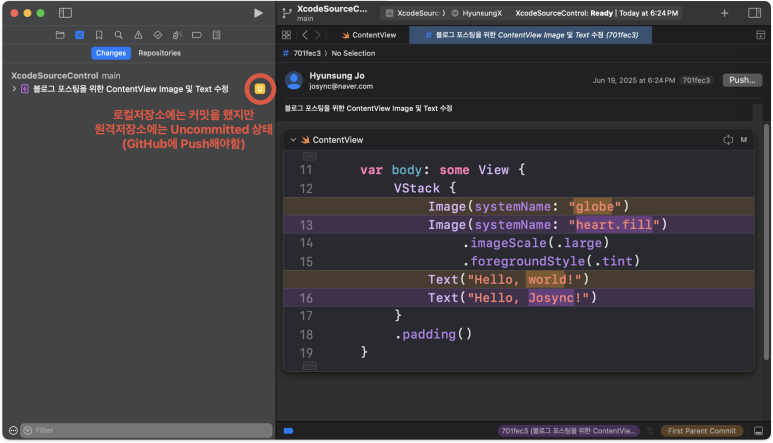The width and height of the screenshot is (773, 443).
Task: Click the added Text Hello Josync line 16
Action: (519, 298)
